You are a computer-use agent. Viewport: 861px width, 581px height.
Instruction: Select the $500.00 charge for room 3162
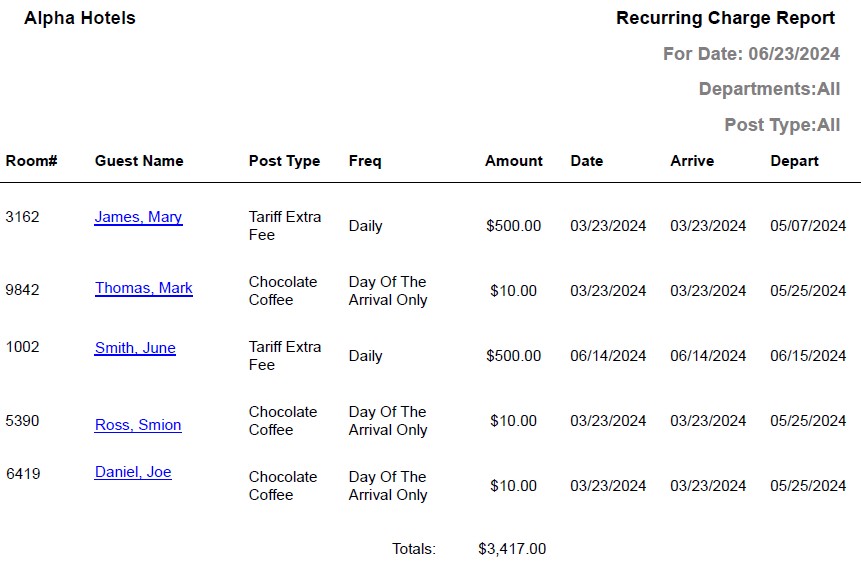[512, 226]
